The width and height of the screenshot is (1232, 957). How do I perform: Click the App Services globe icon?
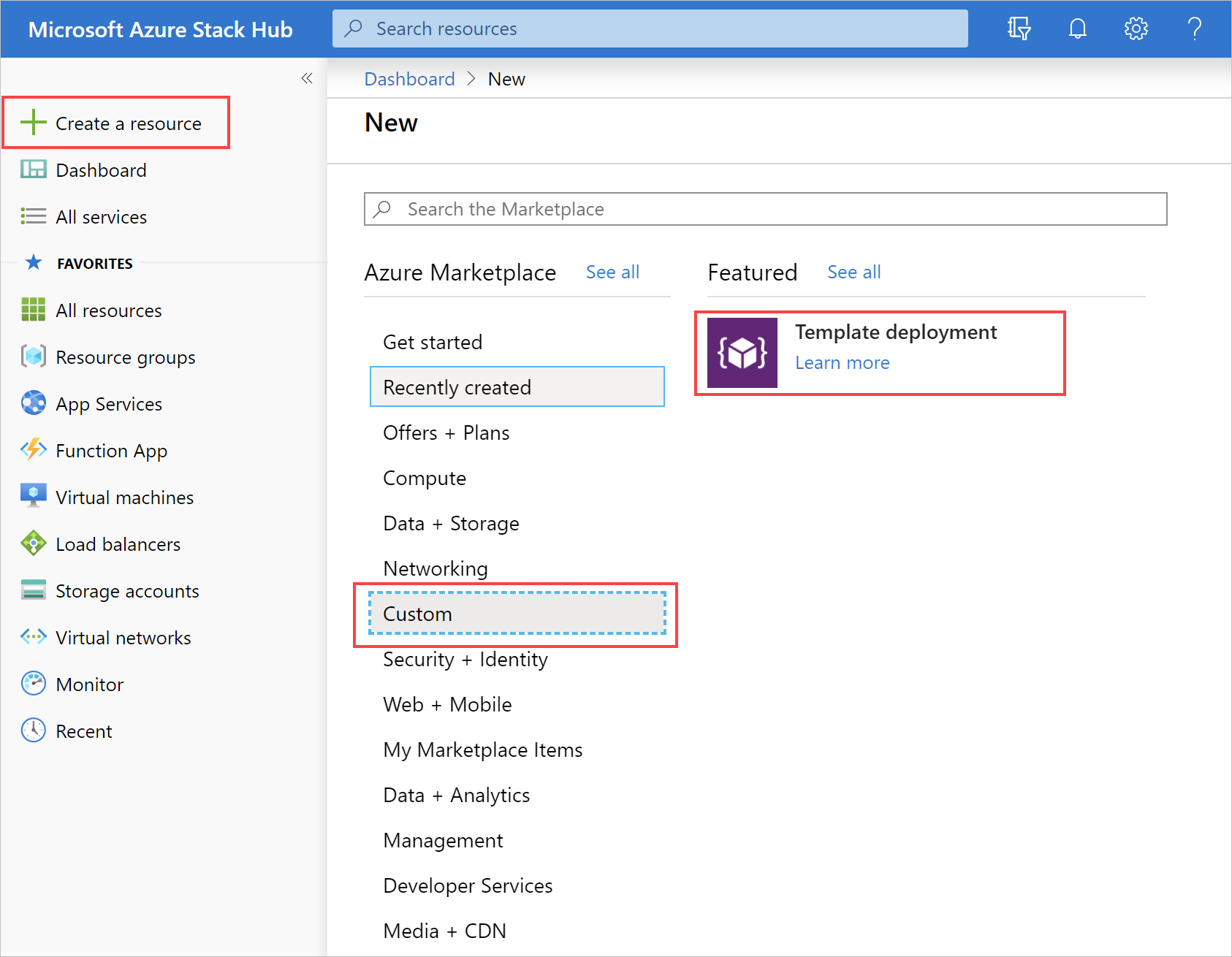[x=33, y=403]
